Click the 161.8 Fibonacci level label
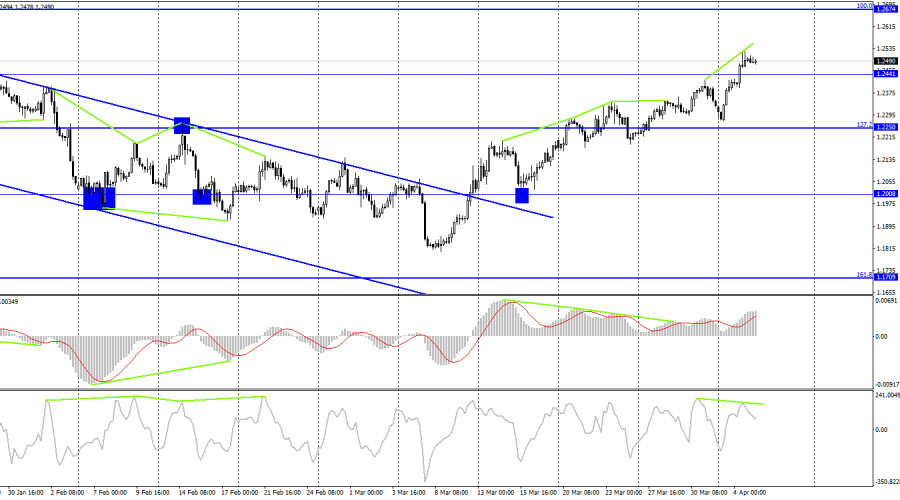900x500 pixels. (x=864, y=274)
